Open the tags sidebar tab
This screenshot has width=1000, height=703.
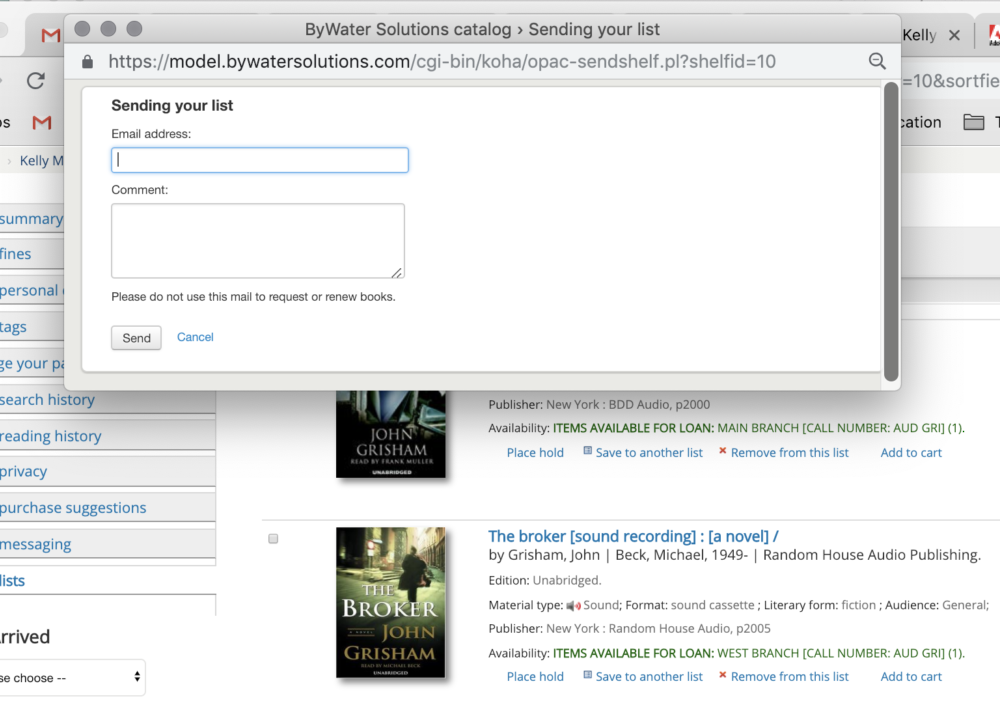32,327
